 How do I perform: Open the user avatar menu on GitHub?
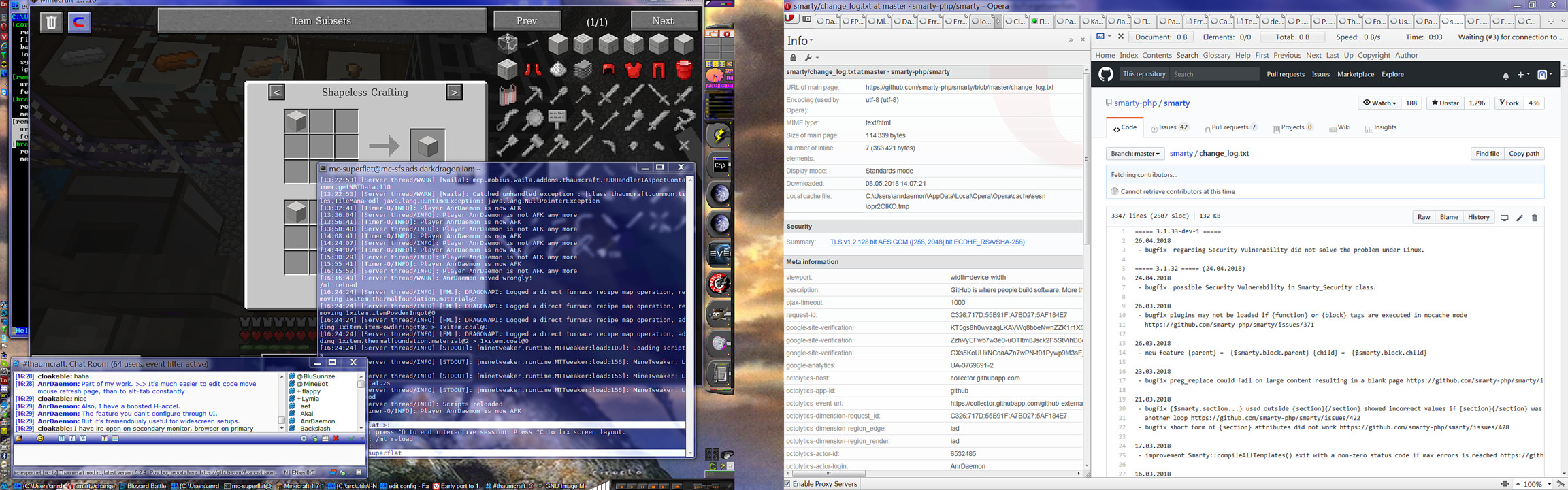click(x=1546, y=75)
